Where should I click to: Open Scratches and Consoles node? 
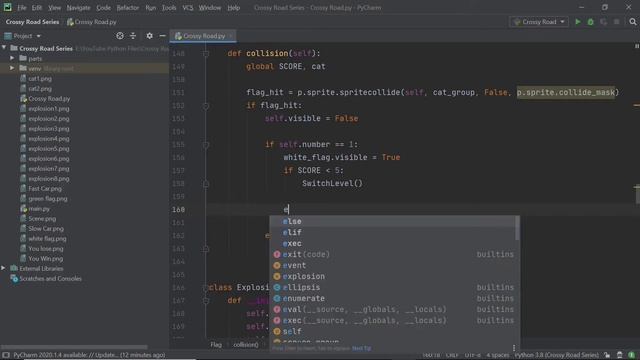pos(50,278)
